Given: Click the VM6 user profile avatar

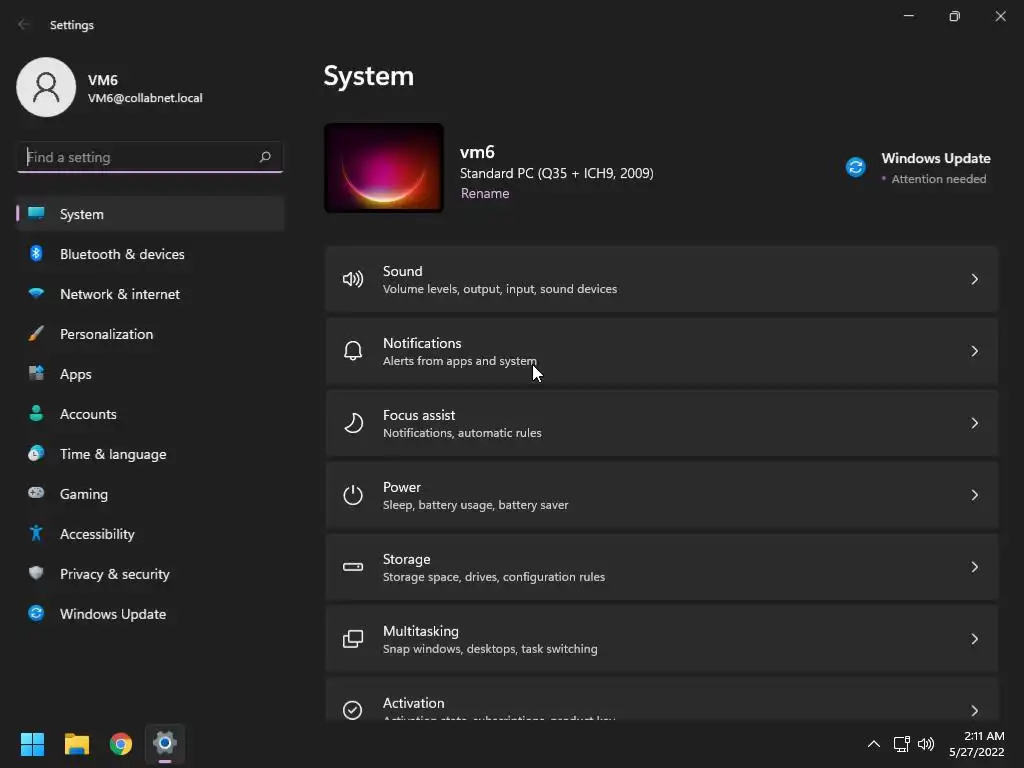Looking at the screenshot, I should click(x=46, y=87).
